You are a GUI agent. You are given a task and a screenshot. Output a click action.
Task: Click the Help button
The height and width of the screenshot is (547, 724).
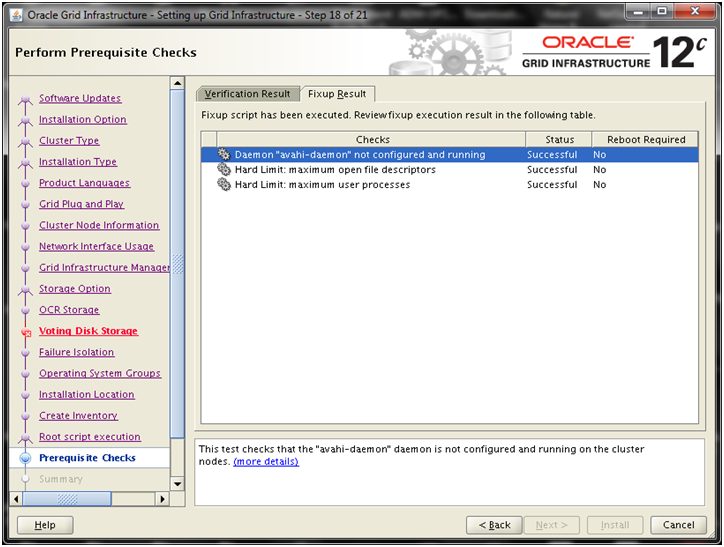click(45, 525)
